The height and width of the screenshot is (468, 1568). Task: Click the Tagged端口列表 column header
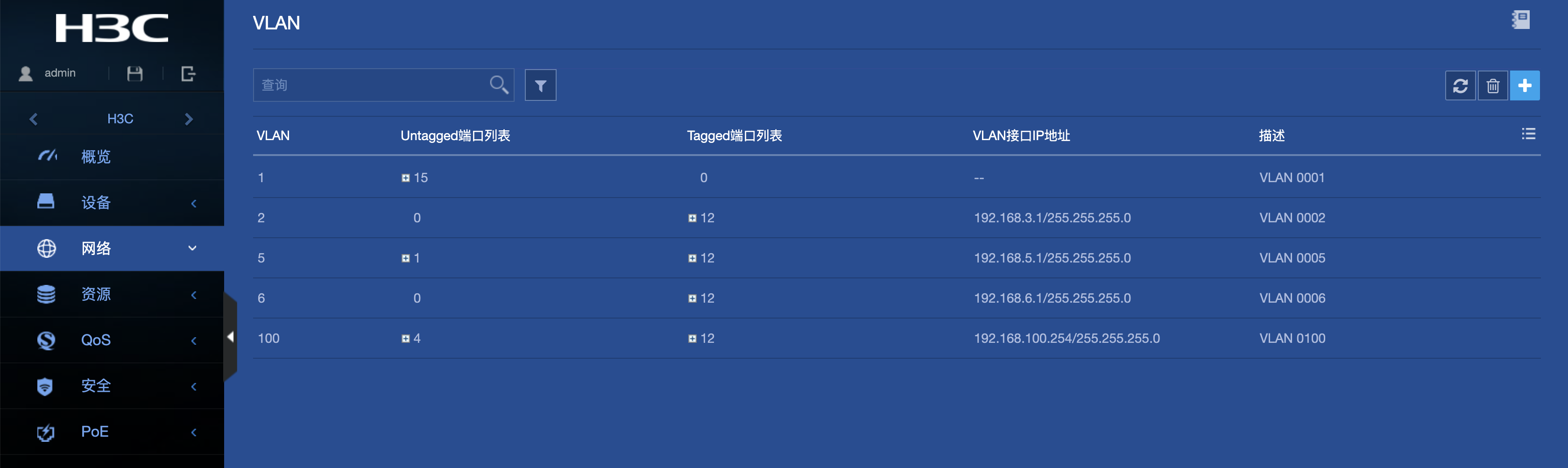point(734,136)
